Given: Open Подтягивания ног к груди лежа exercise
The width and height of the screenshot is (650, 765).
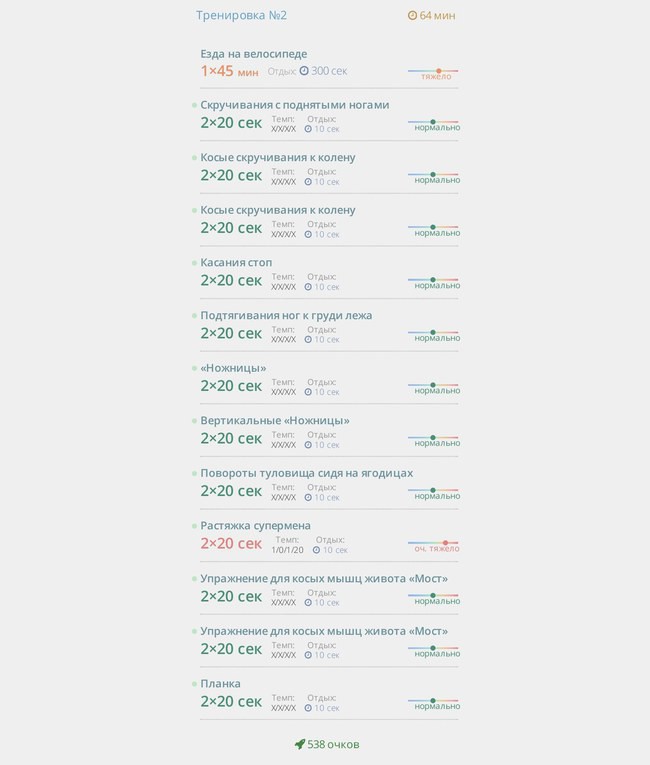Looking at the screenshot, I should click(286, 316).
